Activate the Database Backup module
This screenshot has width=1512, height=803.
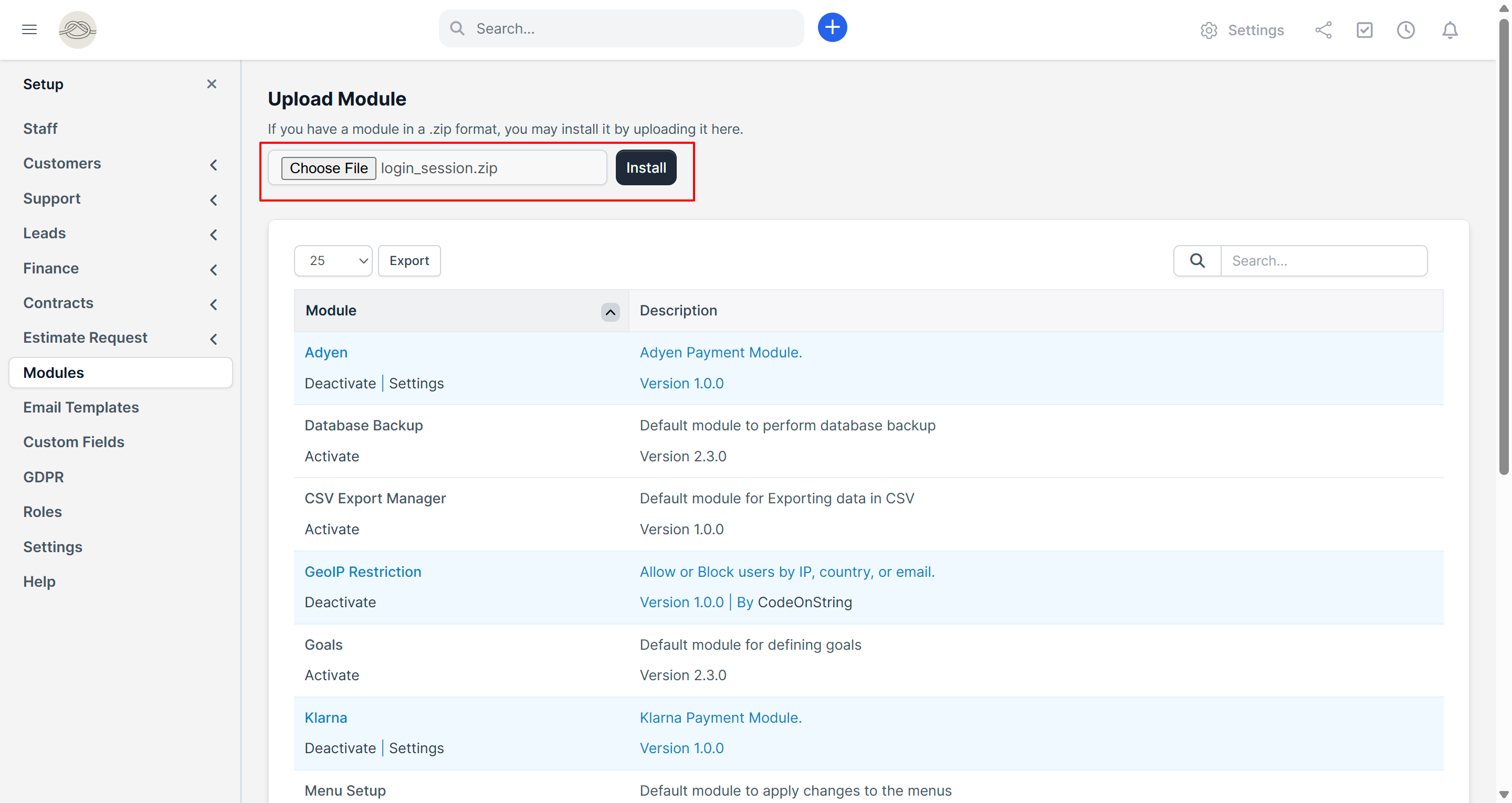[x=332, y=456]
